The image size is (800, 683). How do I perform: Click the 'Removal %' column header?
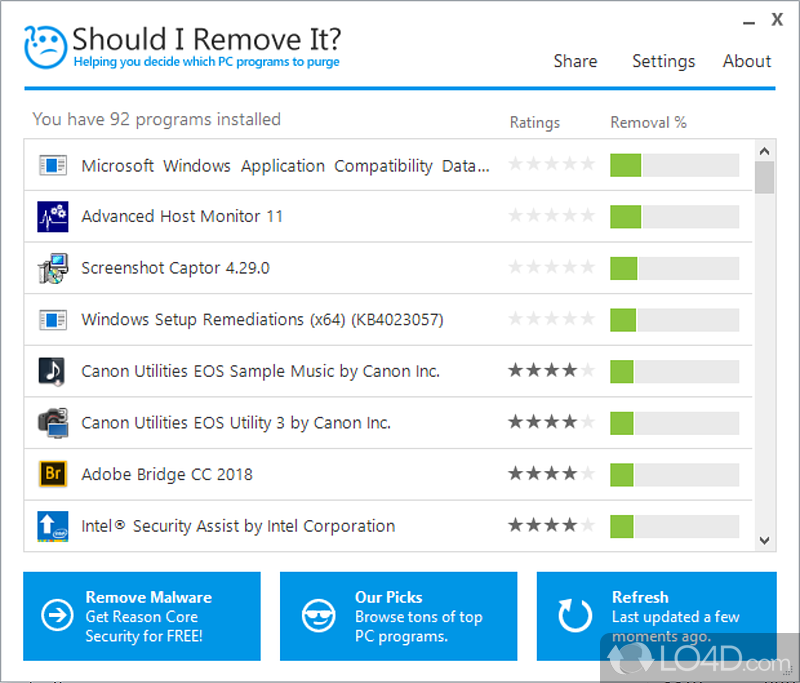tap(648, 123)
